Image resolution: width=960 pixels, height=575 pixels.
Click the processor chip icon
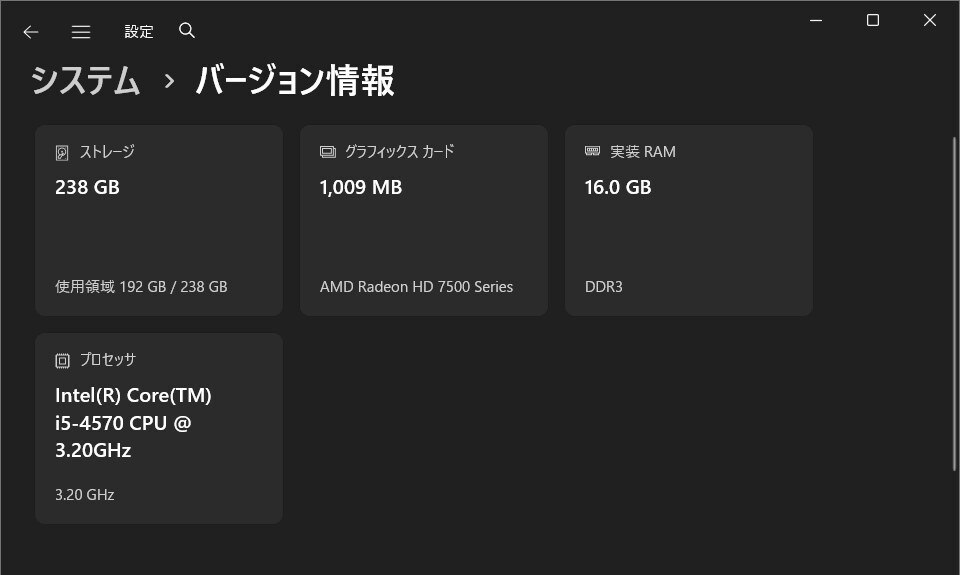tap(62, 361)
